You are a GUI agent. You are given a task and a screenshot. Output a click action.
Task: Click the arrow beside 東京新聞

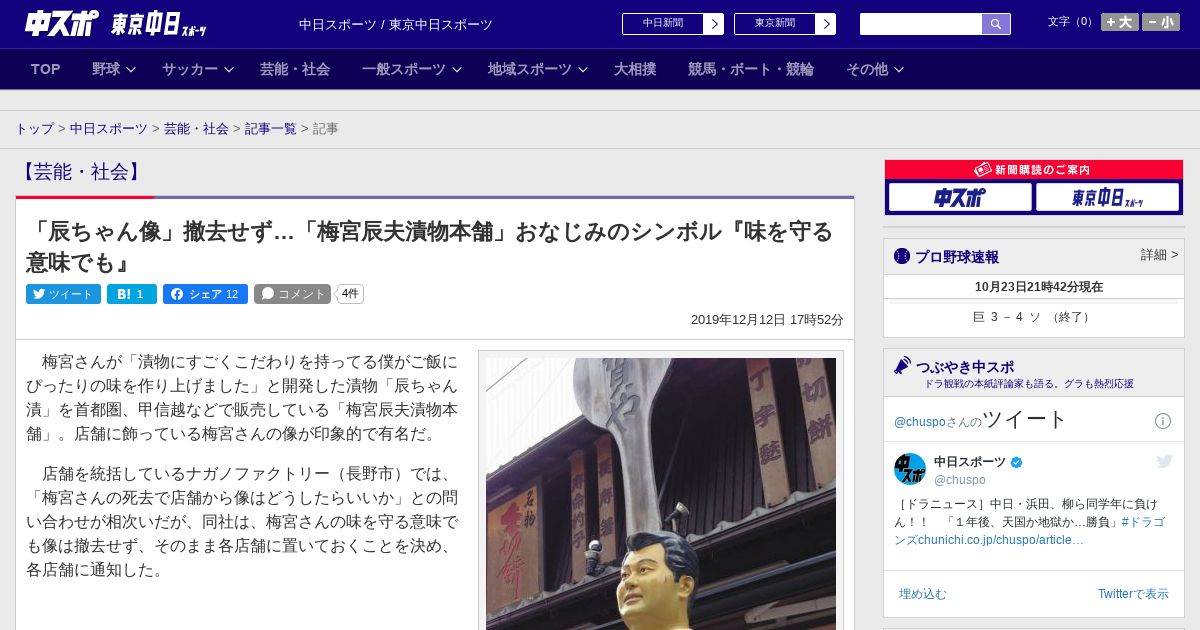pyautogui.click(x=826, y=24)
